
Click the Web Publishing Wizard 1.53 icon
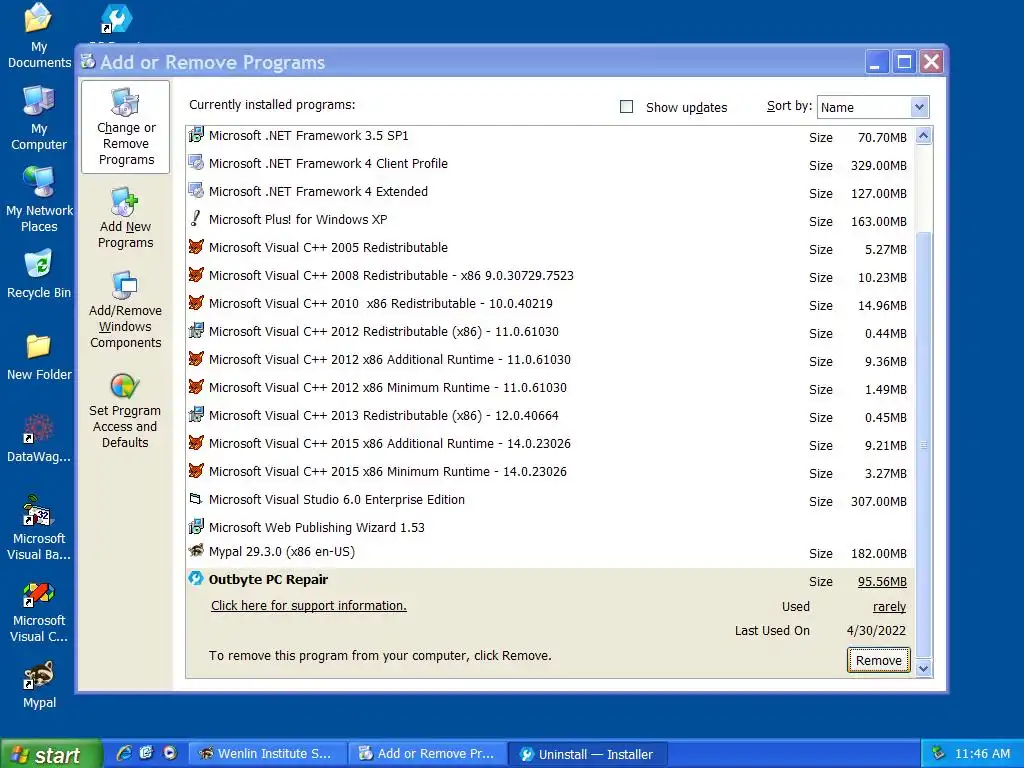click(196, 527)
